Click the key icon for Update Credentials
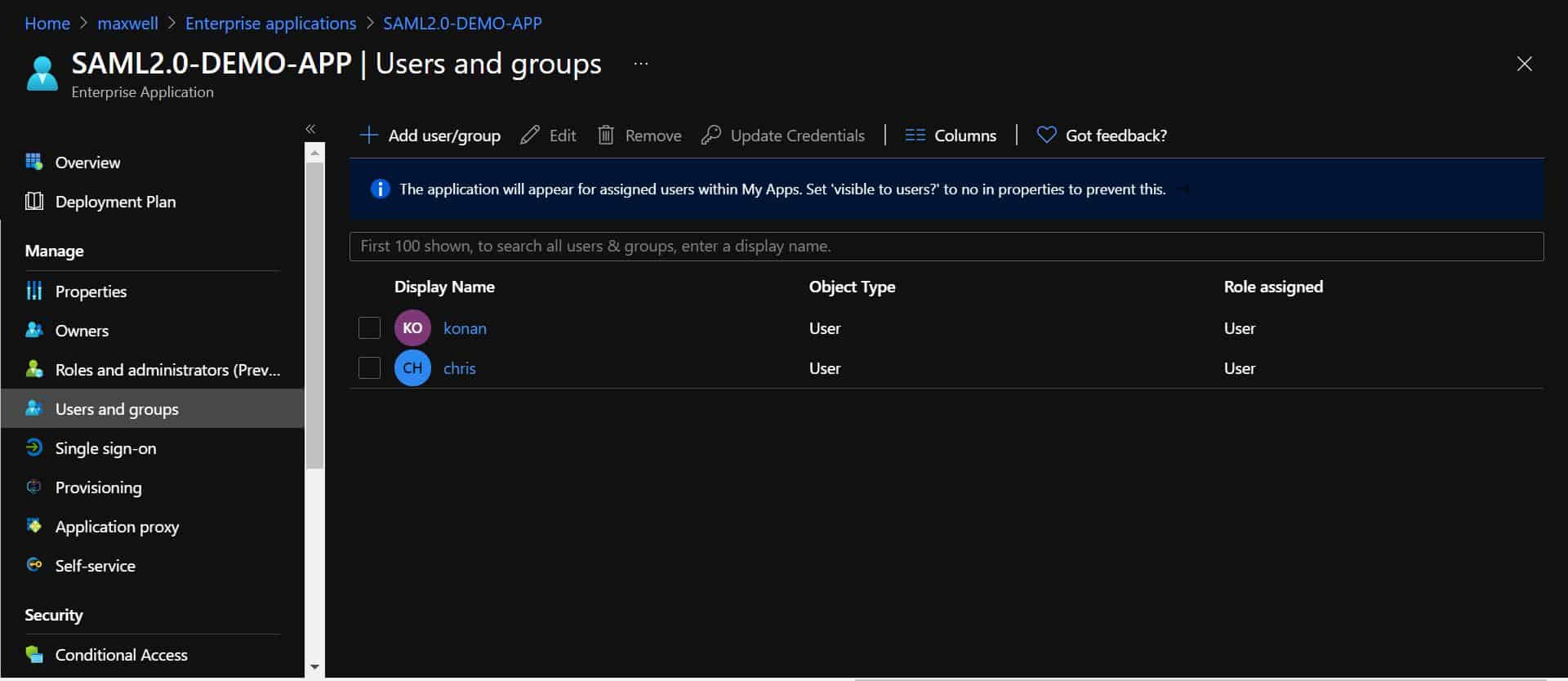 (710, 135)
